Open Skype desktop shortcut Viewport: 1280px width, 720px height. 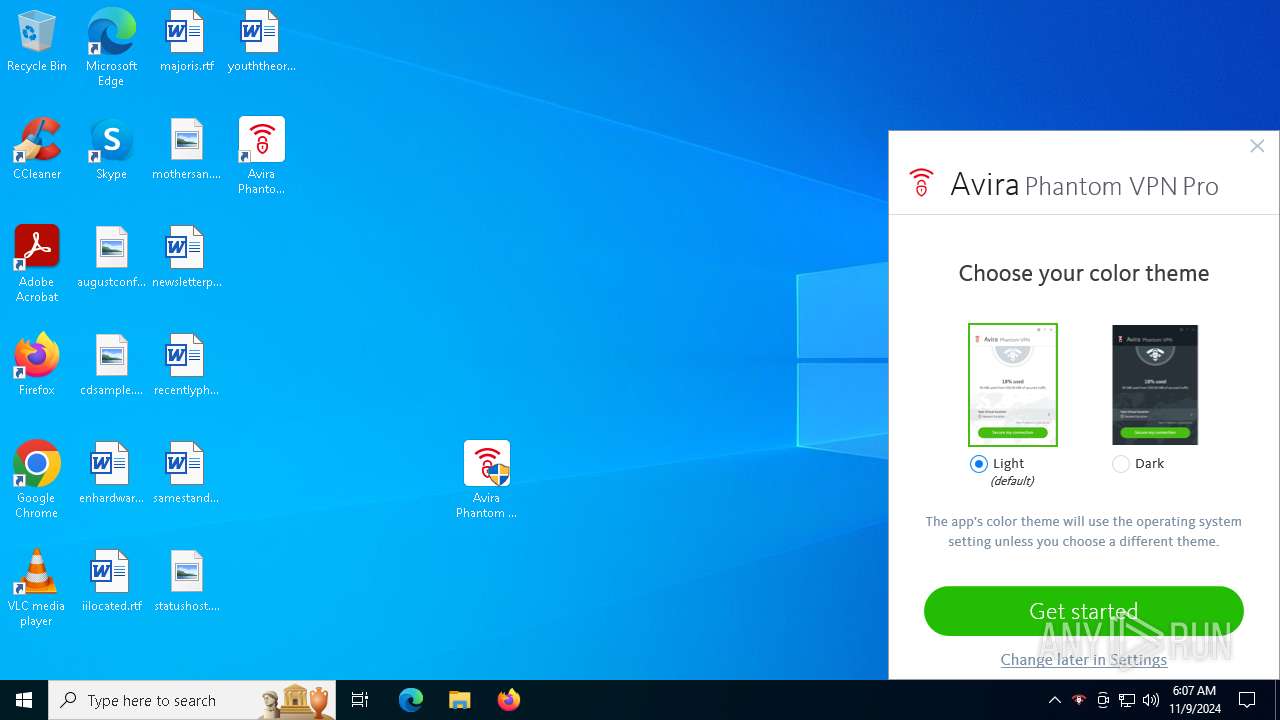[x=111, y=150]
